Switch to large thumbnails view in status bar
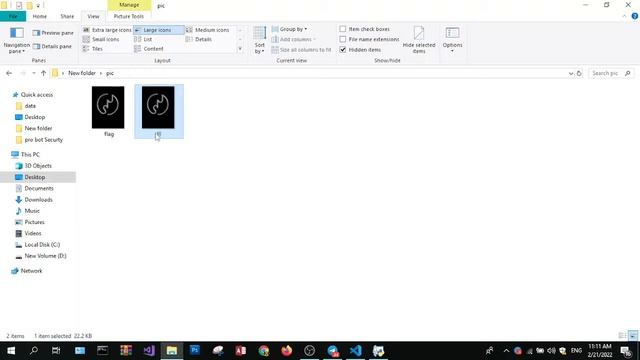Image resolution: width=640 pixels, height=360 pixels. click(x=633, y=336)
